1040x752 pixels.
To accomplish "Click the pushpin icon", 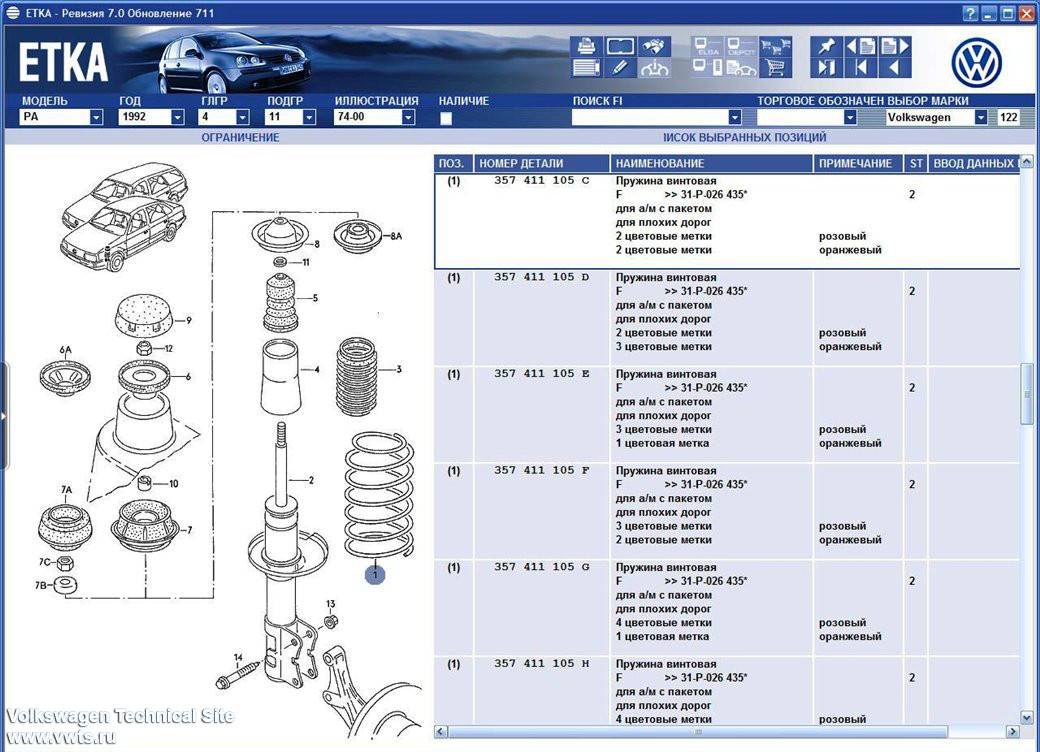I will pos(826,46).
